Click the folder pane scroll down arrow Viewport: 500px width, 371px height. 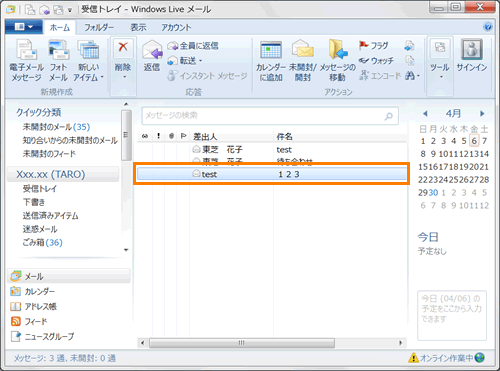pyautogui.click(x=126, y=250)
